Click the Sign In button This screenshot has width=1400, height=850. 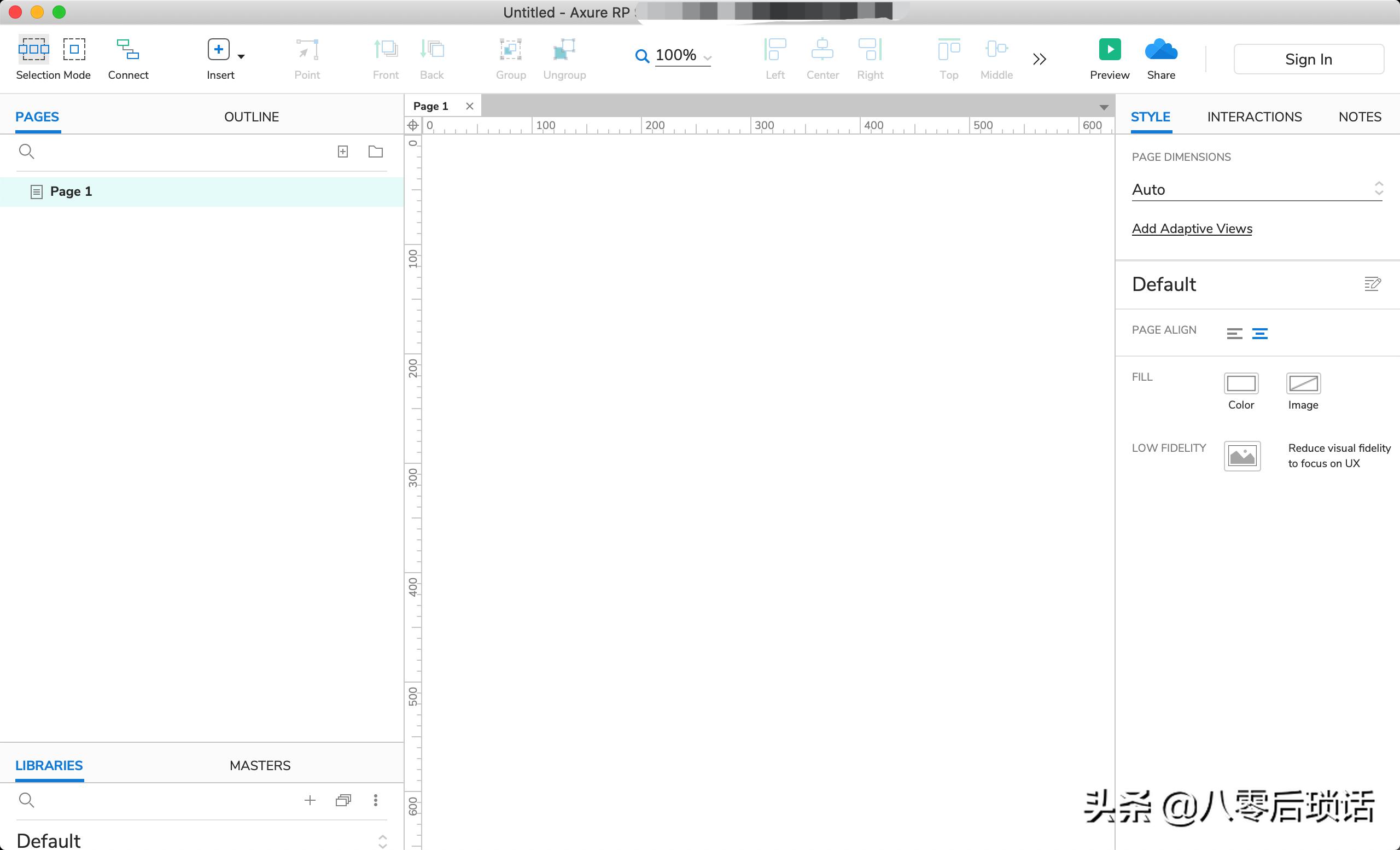pyautogui.click(x=1308, y=59)
